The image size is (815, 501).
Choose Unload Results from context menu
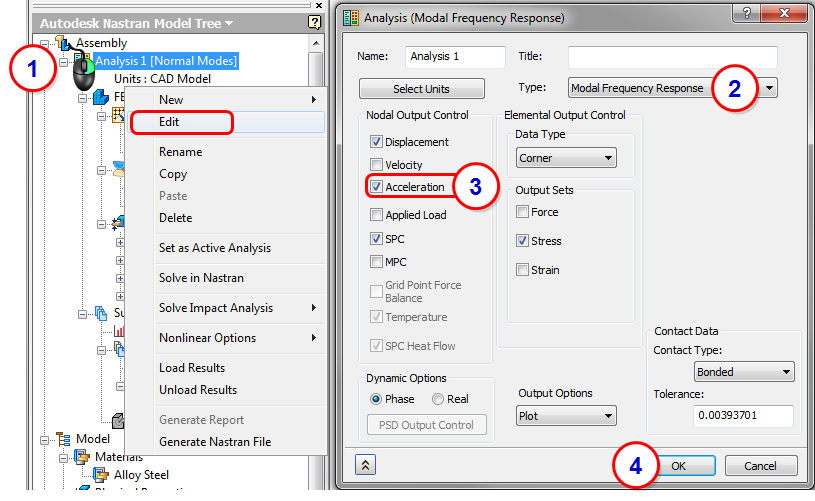click(226, 390)
